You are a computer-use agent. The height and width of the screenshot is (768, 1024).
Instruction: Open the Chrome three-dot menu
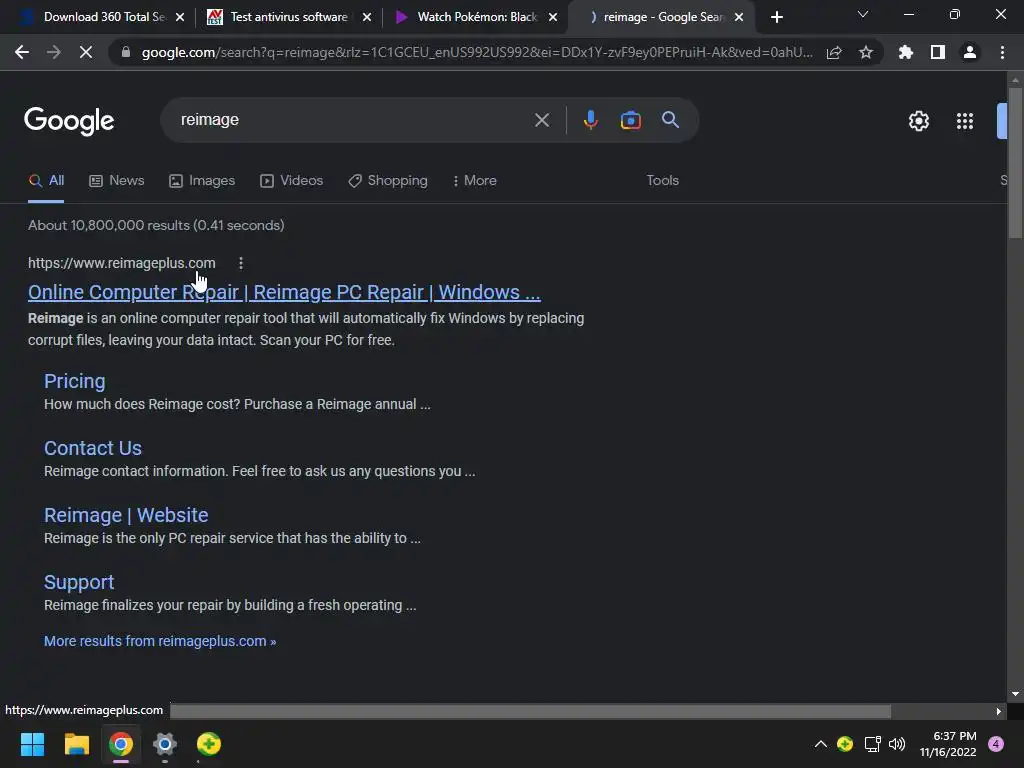tap(1002, 52)
